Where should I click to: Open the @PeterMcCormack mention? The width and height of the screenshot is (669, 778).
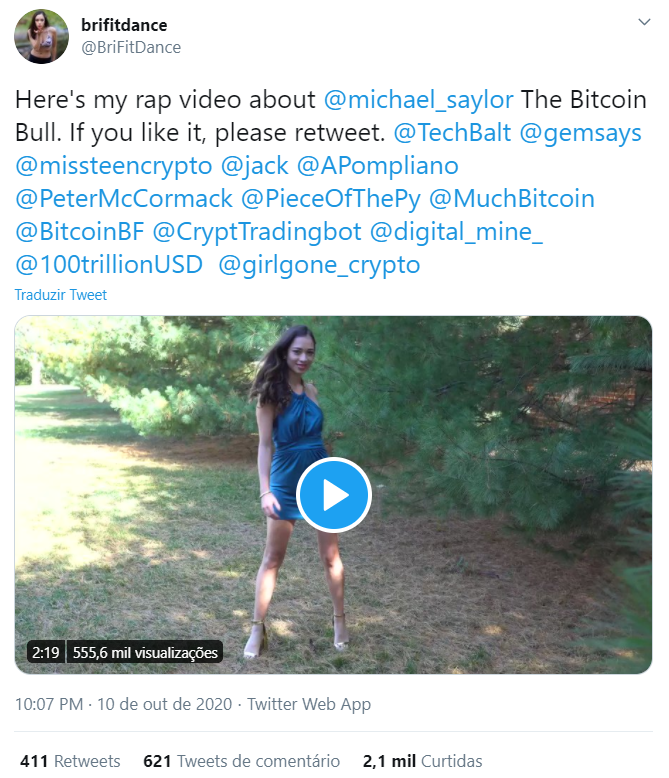tap(124, 198)
